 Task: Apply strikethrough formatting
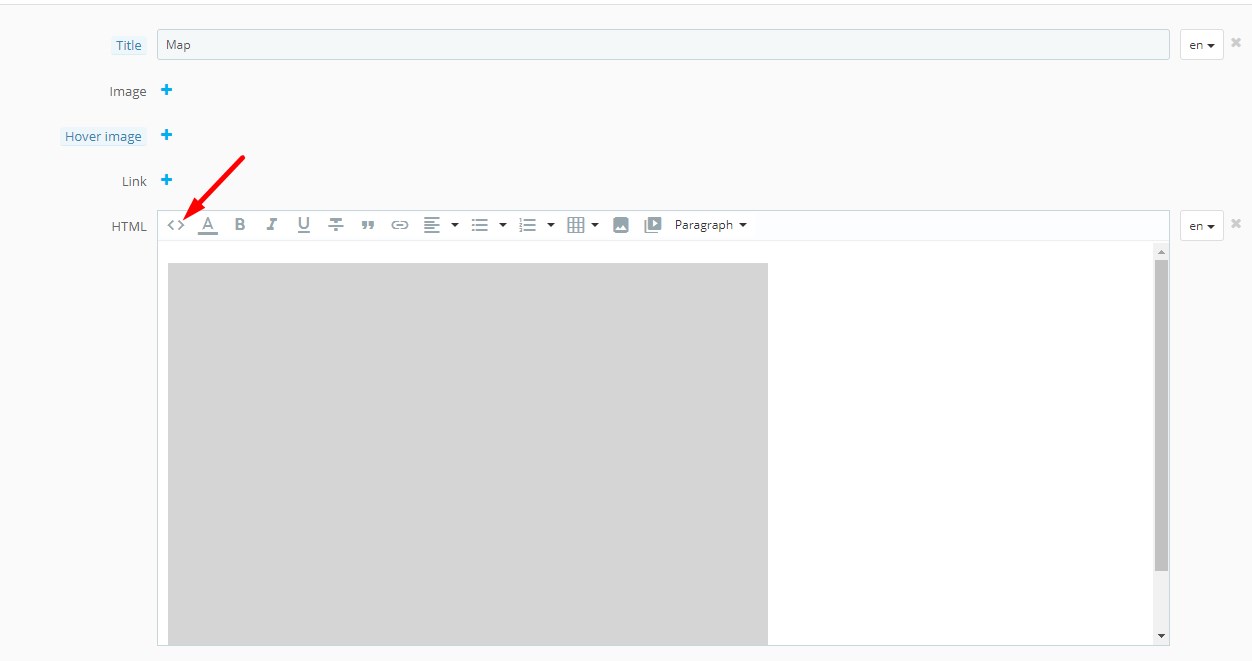pos(336,225)
